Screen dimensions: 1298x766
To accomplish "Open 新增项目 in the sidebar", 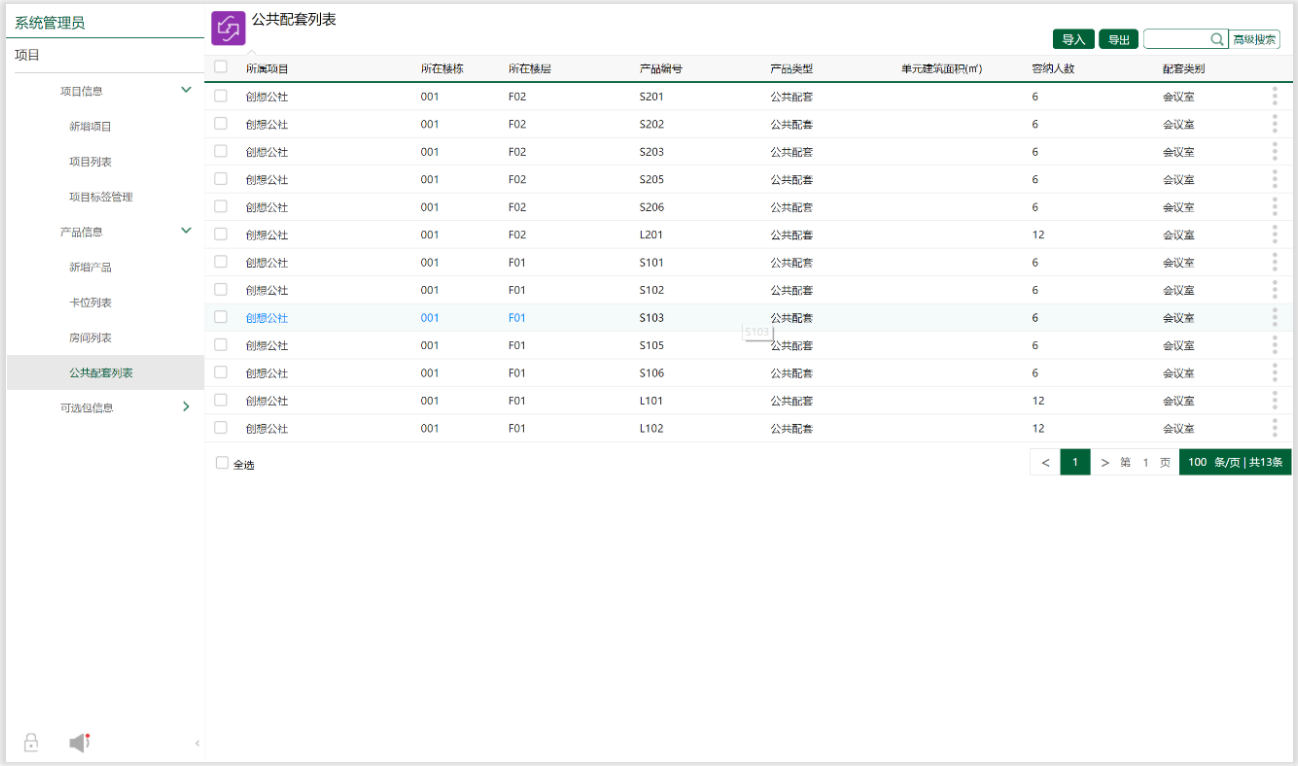I will pyautogui.click(x=90, y=126).
